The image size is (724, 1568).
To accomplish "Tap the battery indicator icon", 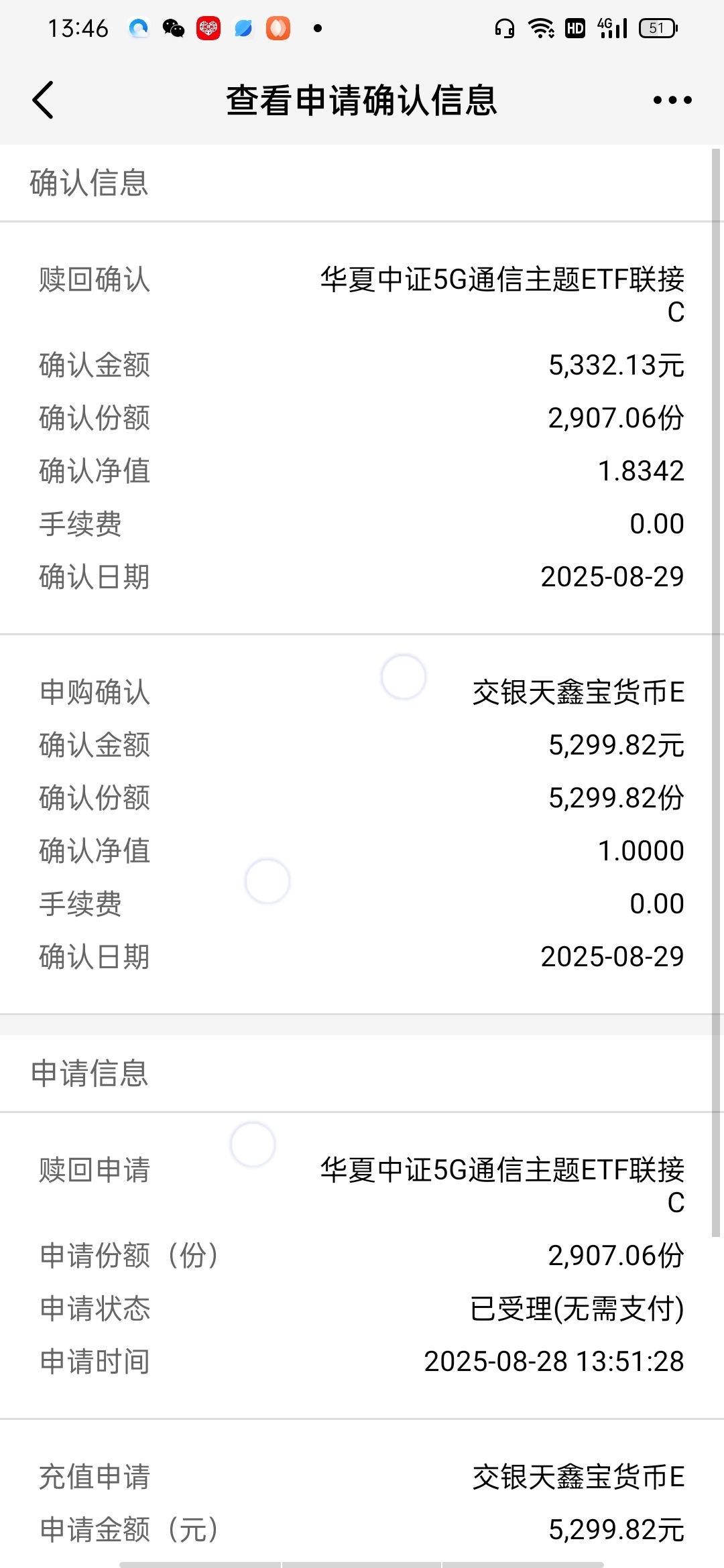I will pyautogui.click(x=658, y=28).
